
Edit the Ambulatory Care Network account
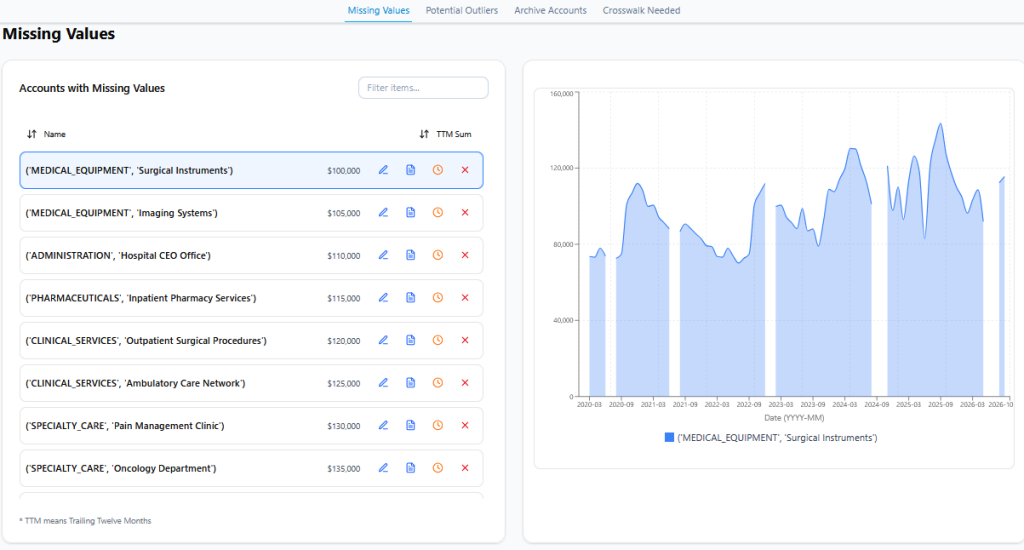coord(383,383)
